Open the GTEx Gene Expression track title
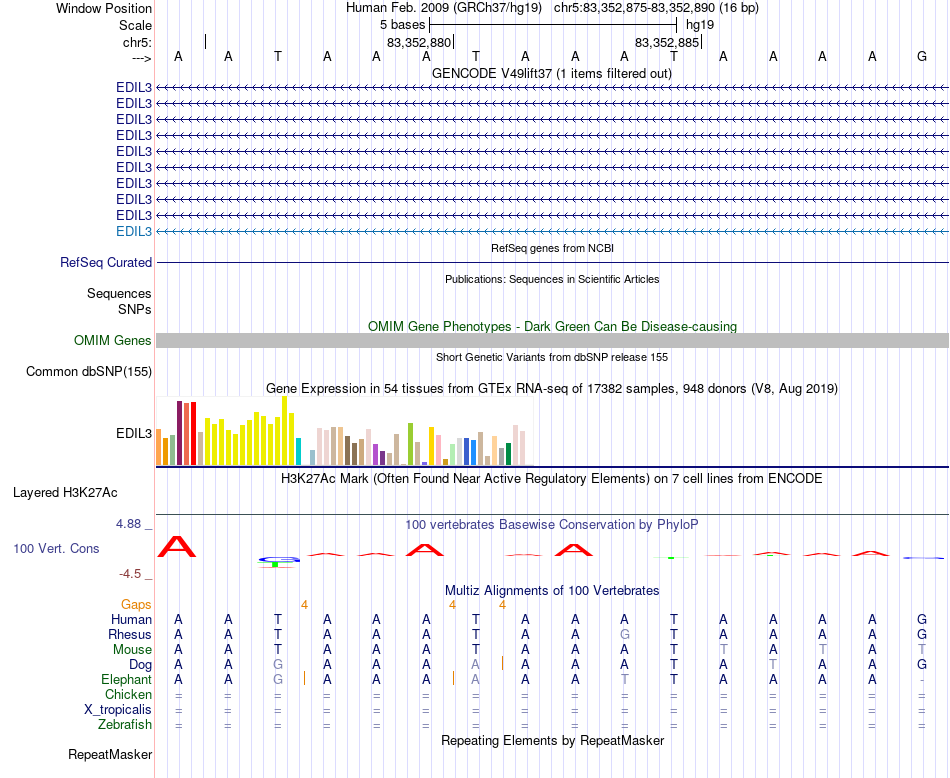950x778 pixels. [x=552, y=388]
